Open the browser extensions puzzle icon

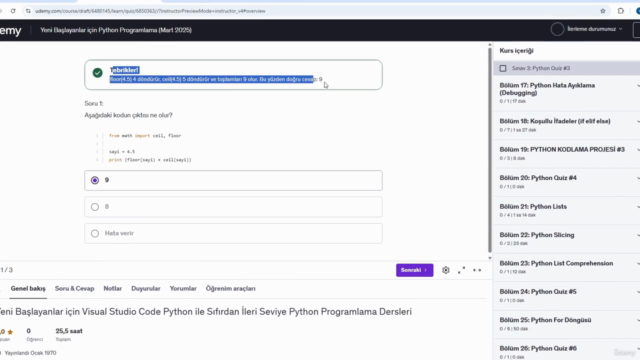(621, 11)
